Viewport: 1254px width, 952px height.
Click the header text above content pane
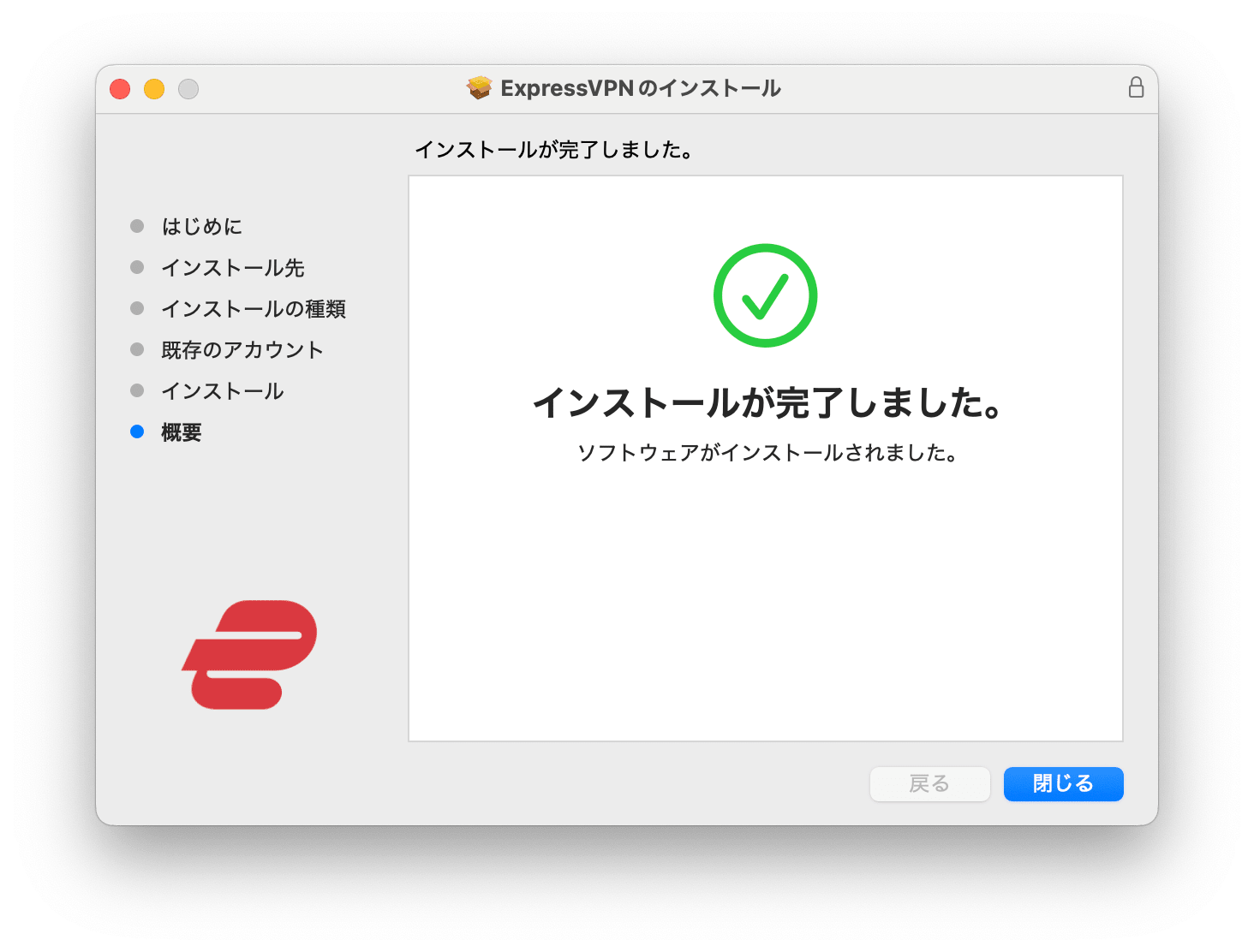pos(554,150)
